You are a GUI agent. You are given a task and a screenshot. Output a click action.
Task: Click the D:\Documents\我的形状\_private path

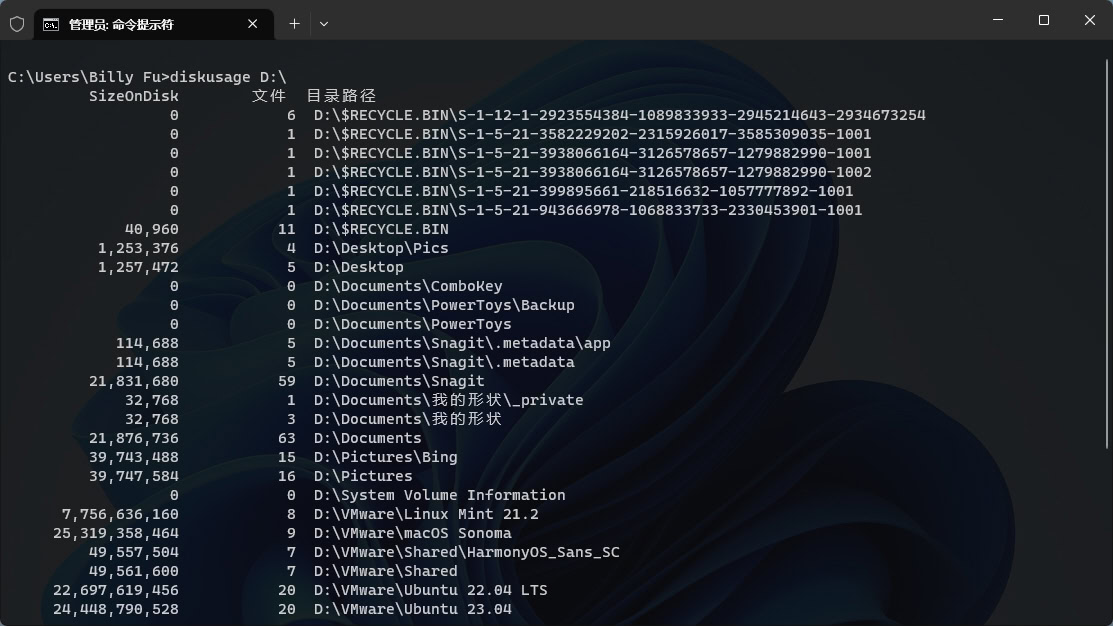449,400
